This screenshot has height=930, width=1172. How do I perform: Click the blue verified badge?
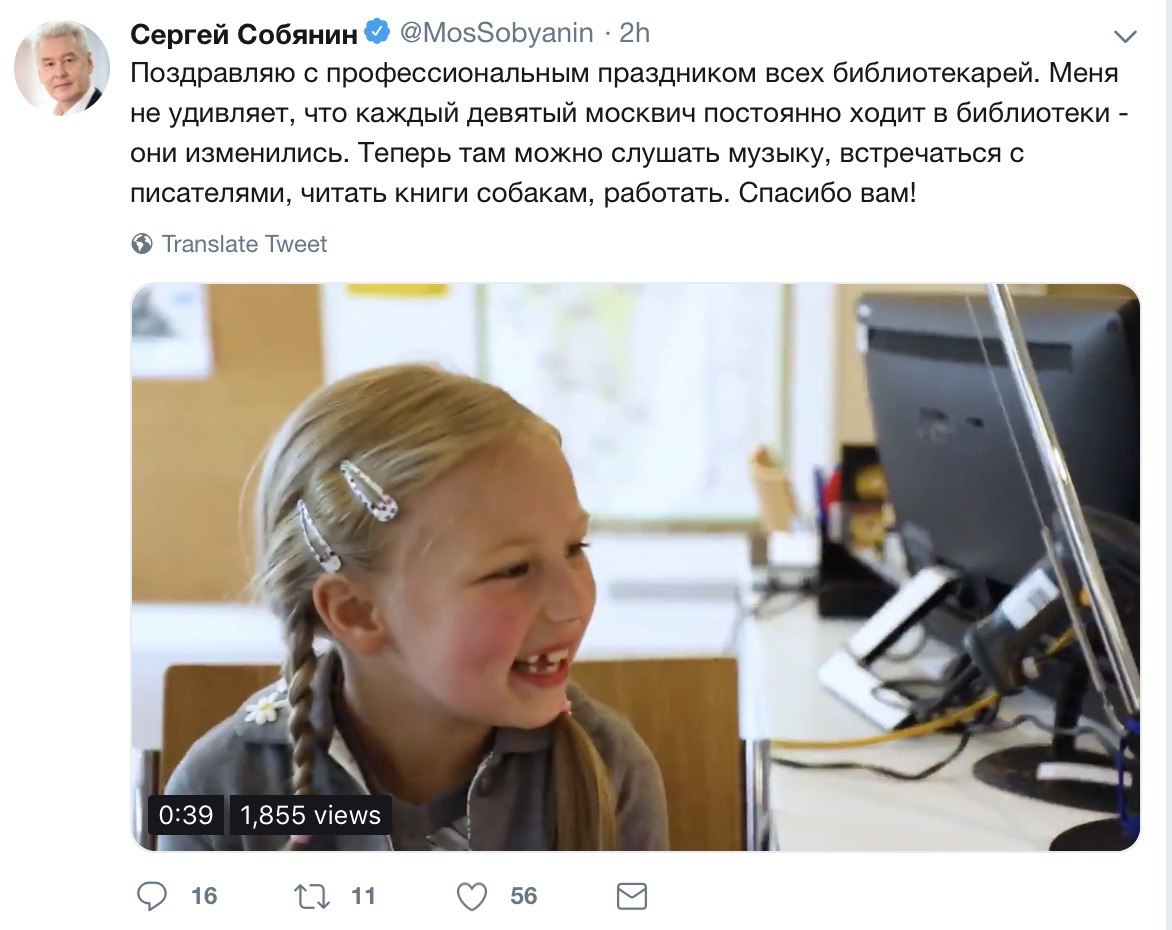pyautogui.click(x=377, y=32)
